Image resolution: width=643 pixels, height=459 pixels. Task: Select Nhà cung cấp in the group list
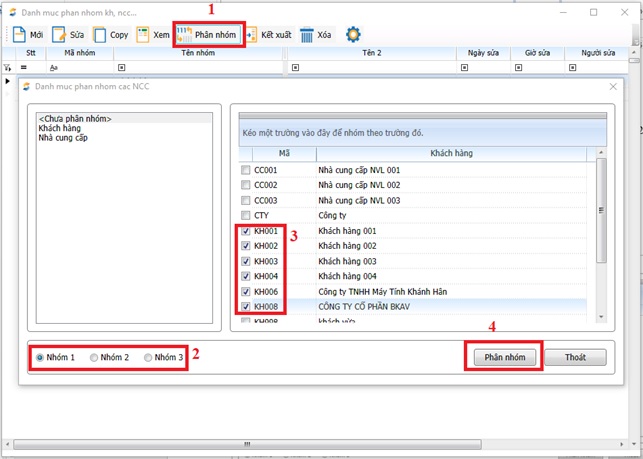(63, 139)
